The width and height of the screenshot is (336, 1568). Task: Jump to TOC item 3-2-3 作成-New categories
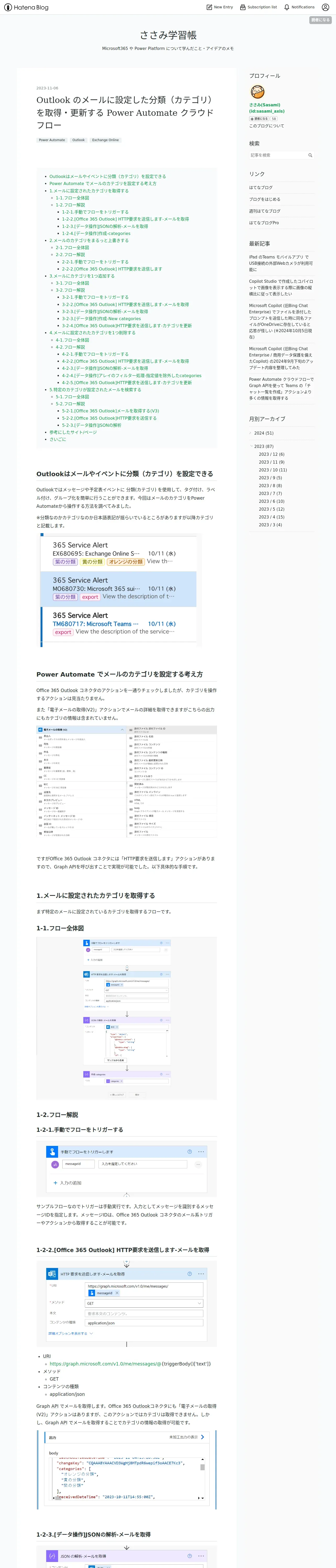[101, 318]
